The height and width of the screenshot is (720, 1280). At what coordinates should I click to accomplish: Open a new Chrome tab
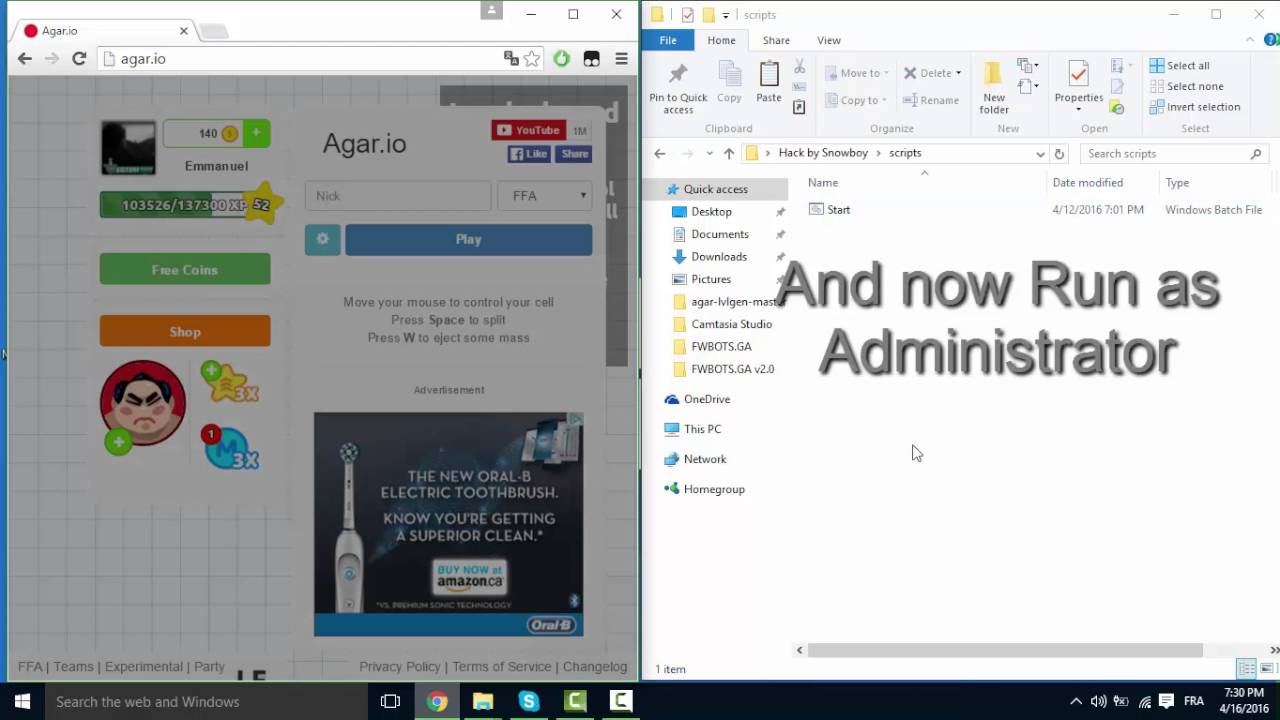pyautogui.click(x=213, y=32)
